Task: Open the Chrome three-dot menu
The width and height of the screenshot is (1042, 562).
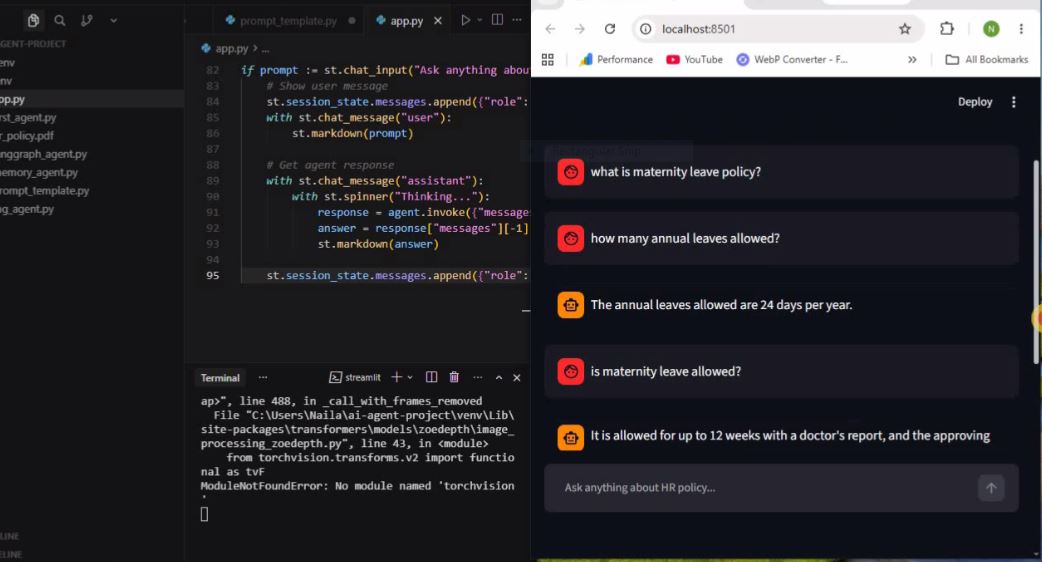Action: tap(1021, 29)
